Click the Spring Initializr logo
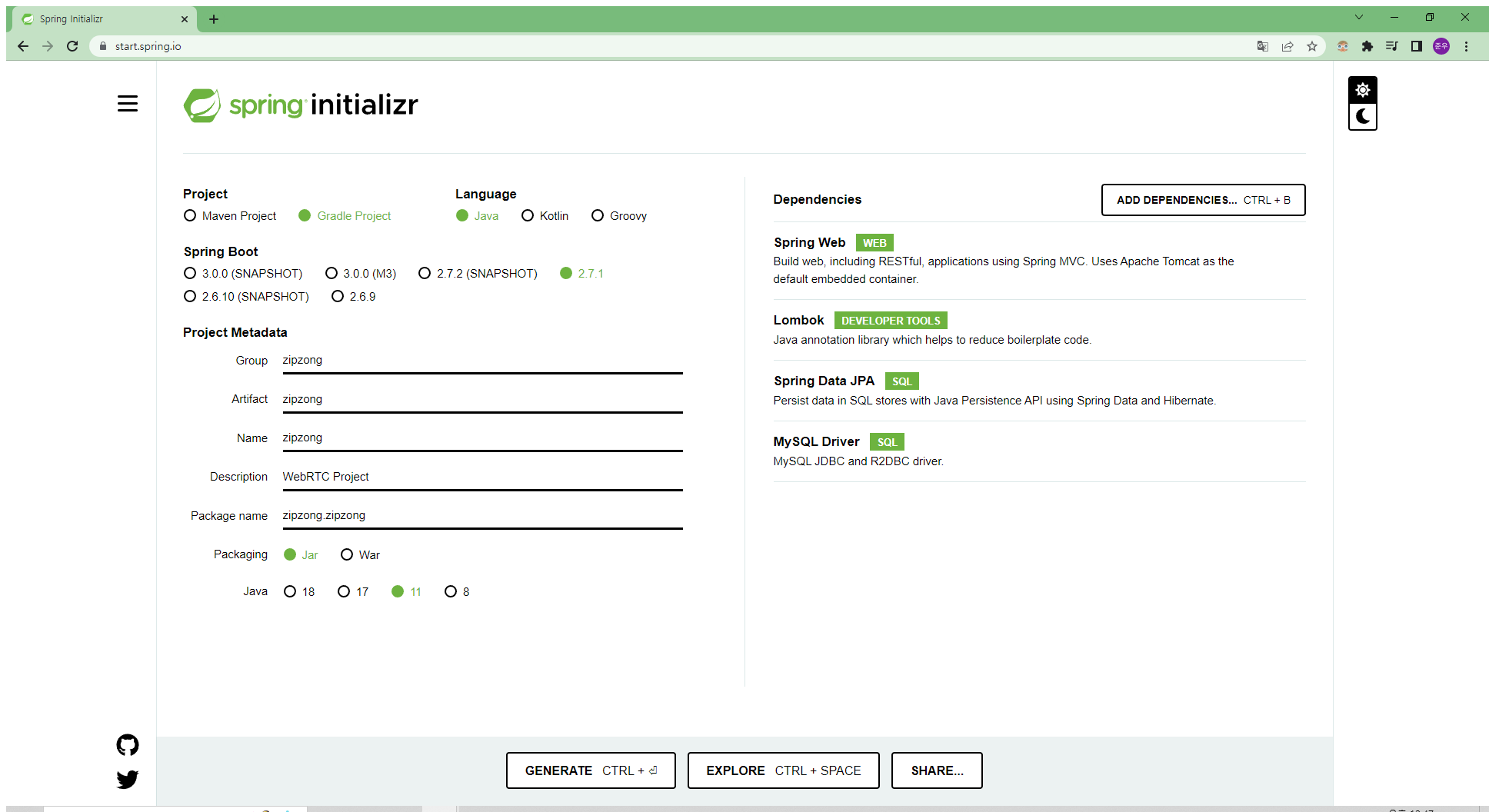This screenshot has height=812, width=1489. pos(301,105)
